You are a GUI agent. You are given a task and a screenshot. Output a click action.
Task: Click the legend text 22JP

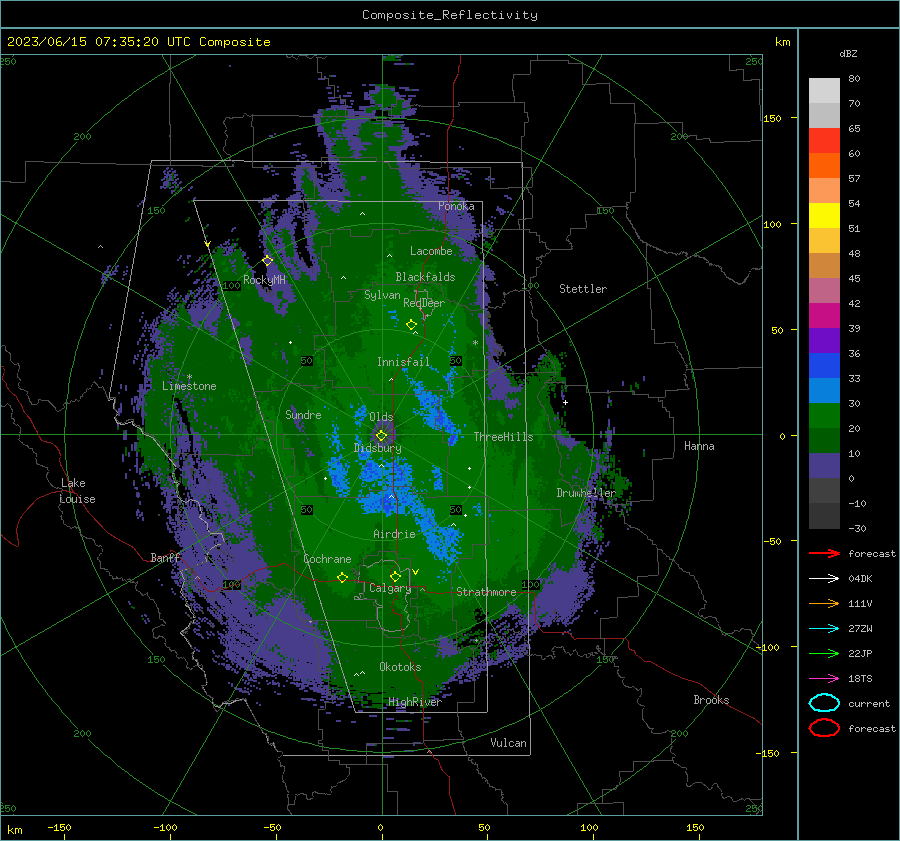[x=860, y=653]
